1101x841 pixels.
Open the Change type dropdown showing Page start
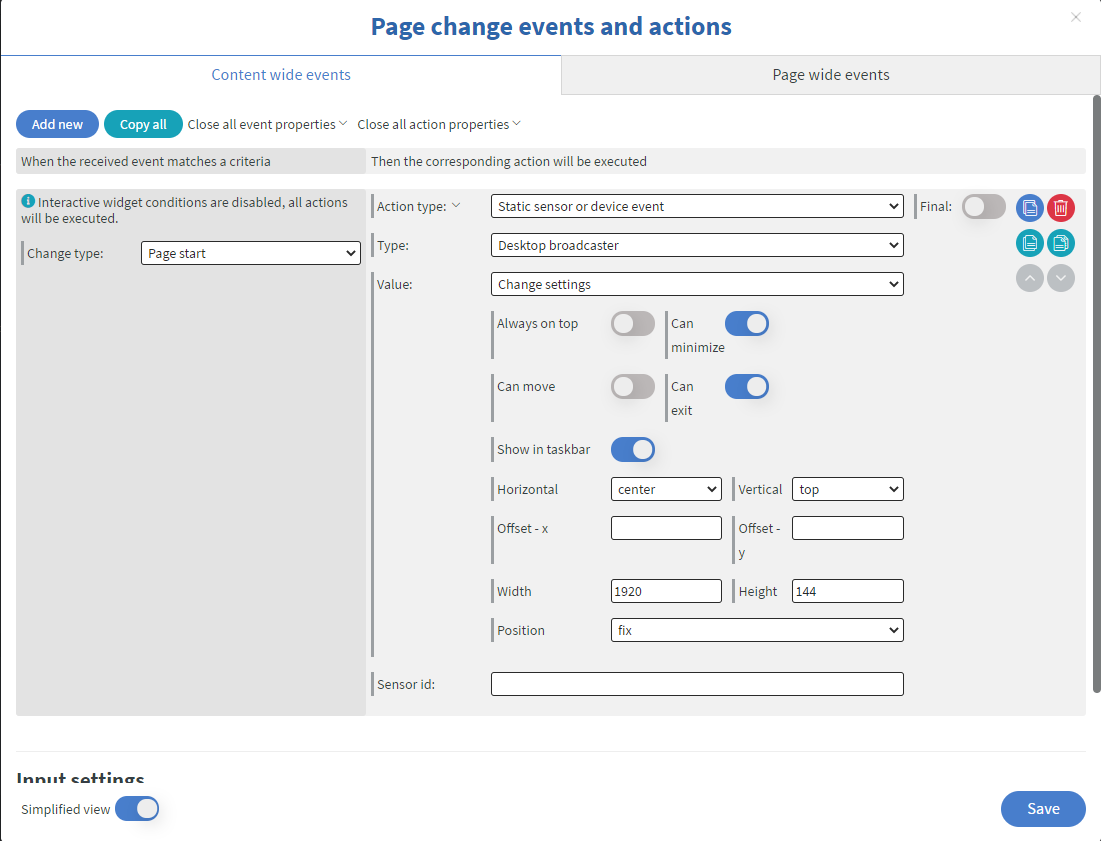251,253
